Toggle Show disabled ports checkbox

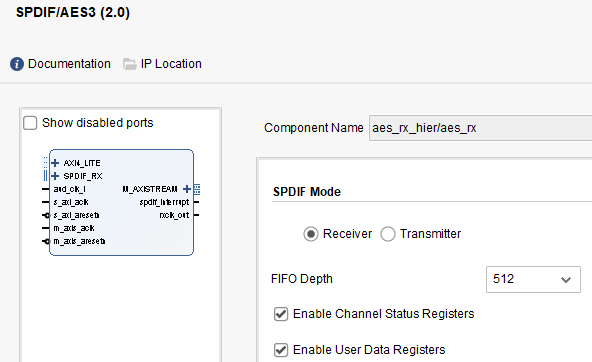pyautogui.click(x=30, y=123)
